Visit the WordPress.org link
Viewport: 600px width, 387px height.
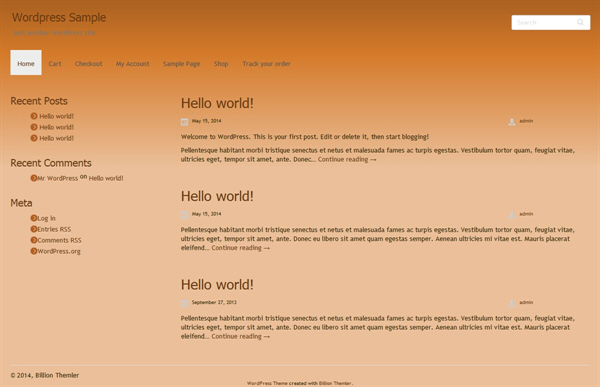click(x=59, y=251)
